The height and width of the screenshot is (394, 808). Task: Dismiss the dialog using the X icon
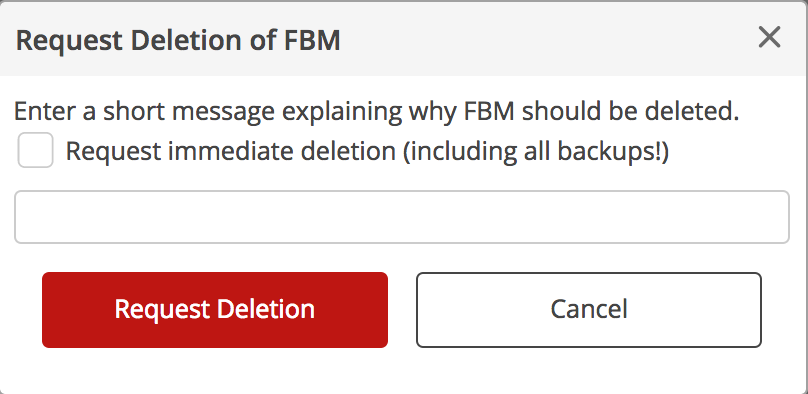(x=769, y=38)
